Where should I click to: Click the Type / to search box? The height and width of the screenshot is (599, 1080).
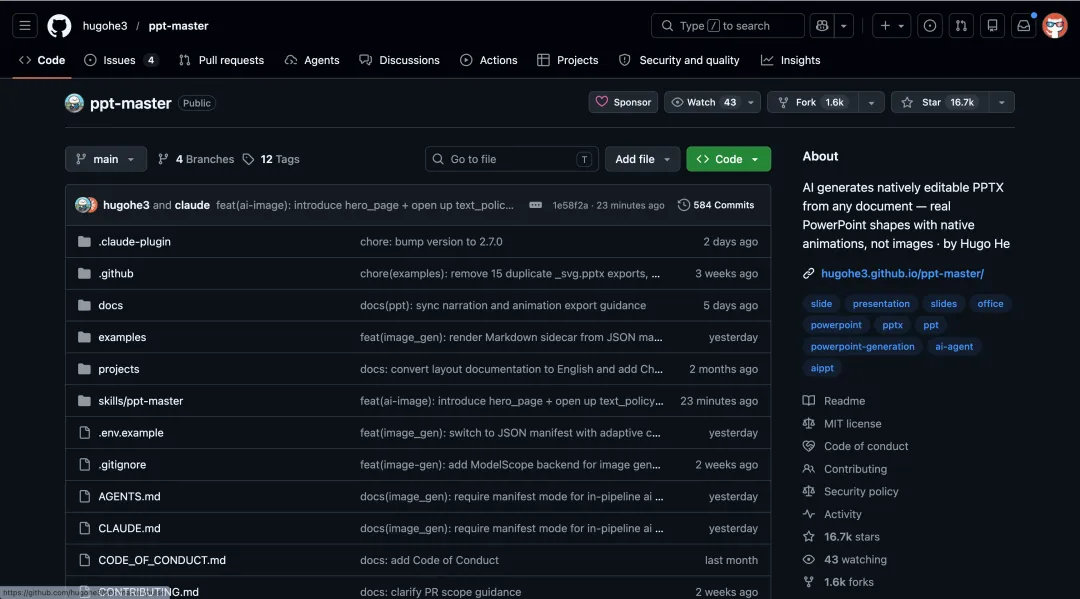(x=727, y=25)
